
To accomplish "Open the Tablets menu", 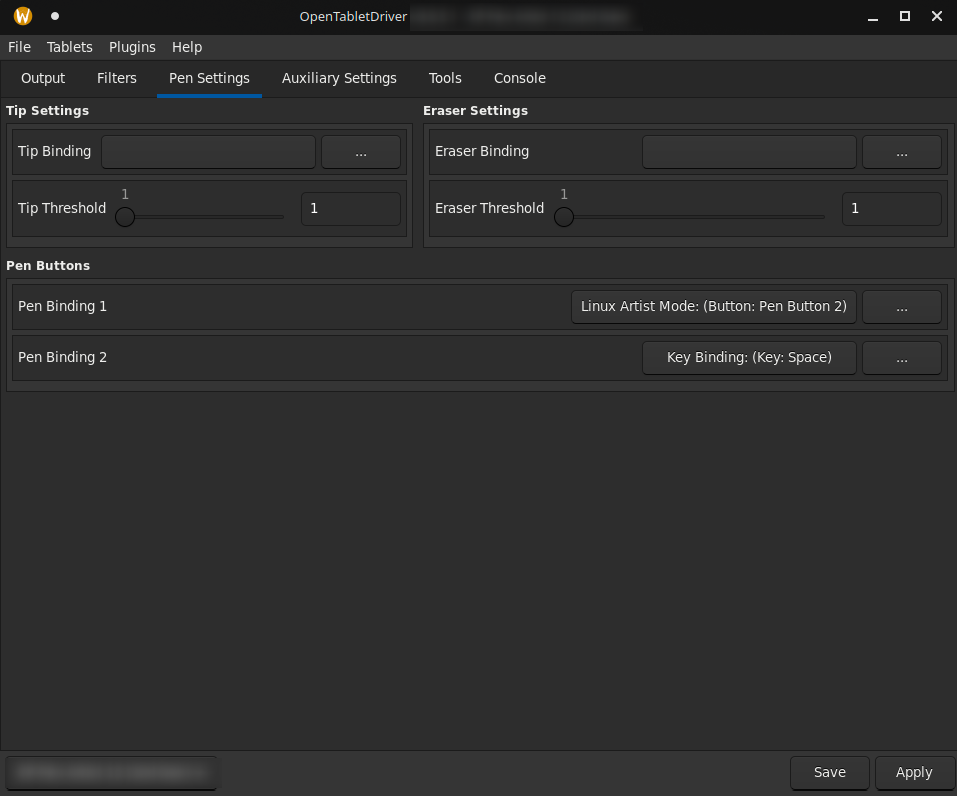I will pos(70,47).
